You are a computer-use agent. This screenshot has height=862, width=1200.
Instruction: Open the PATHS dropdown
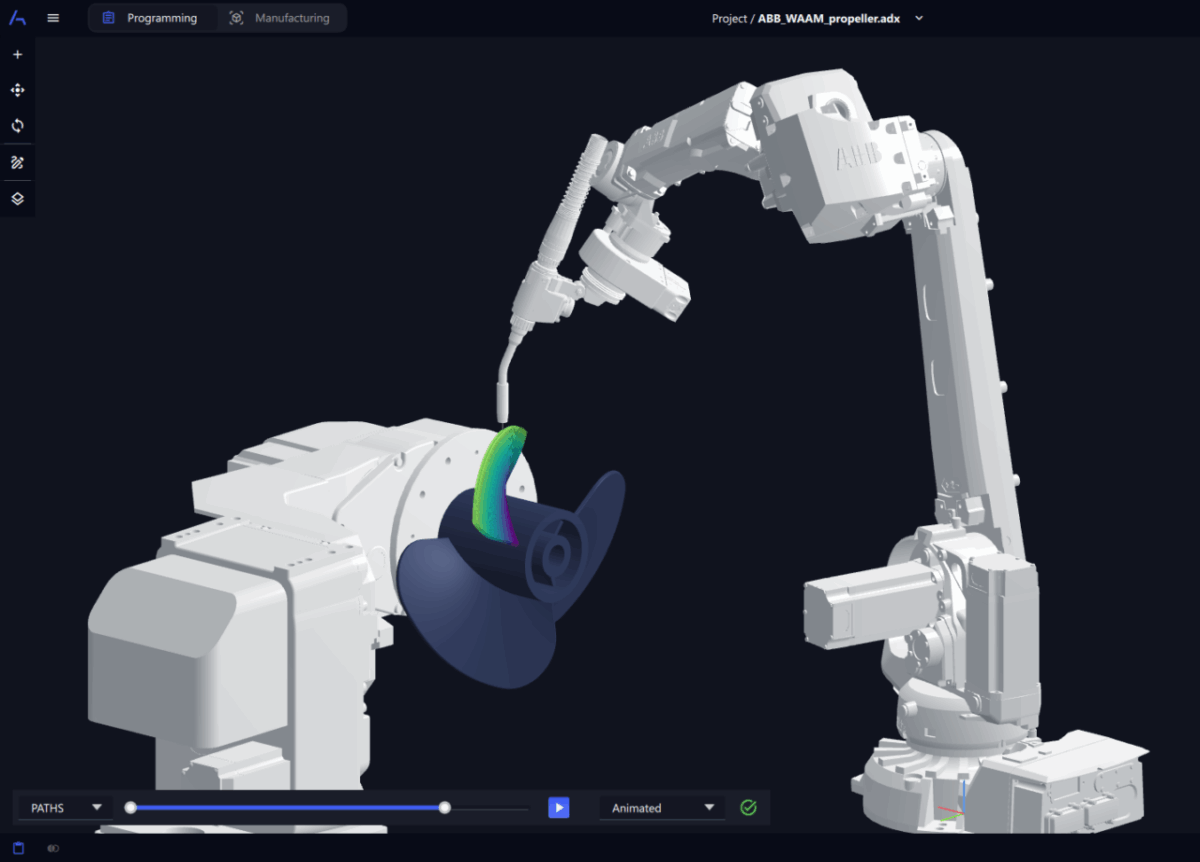tap(62, 807)
